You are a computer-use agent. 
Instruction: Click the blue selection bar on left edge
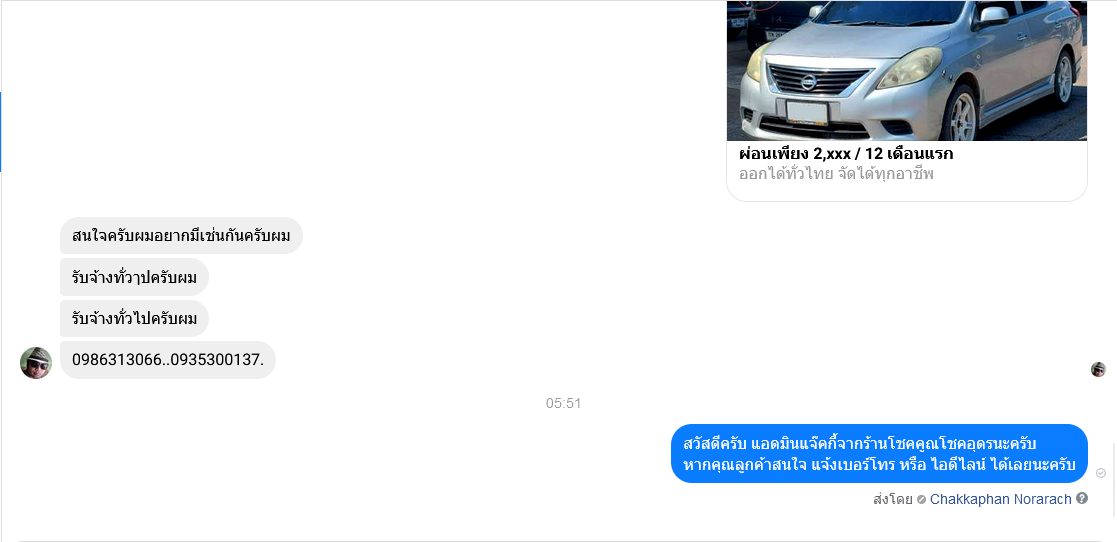click(1, 132)
